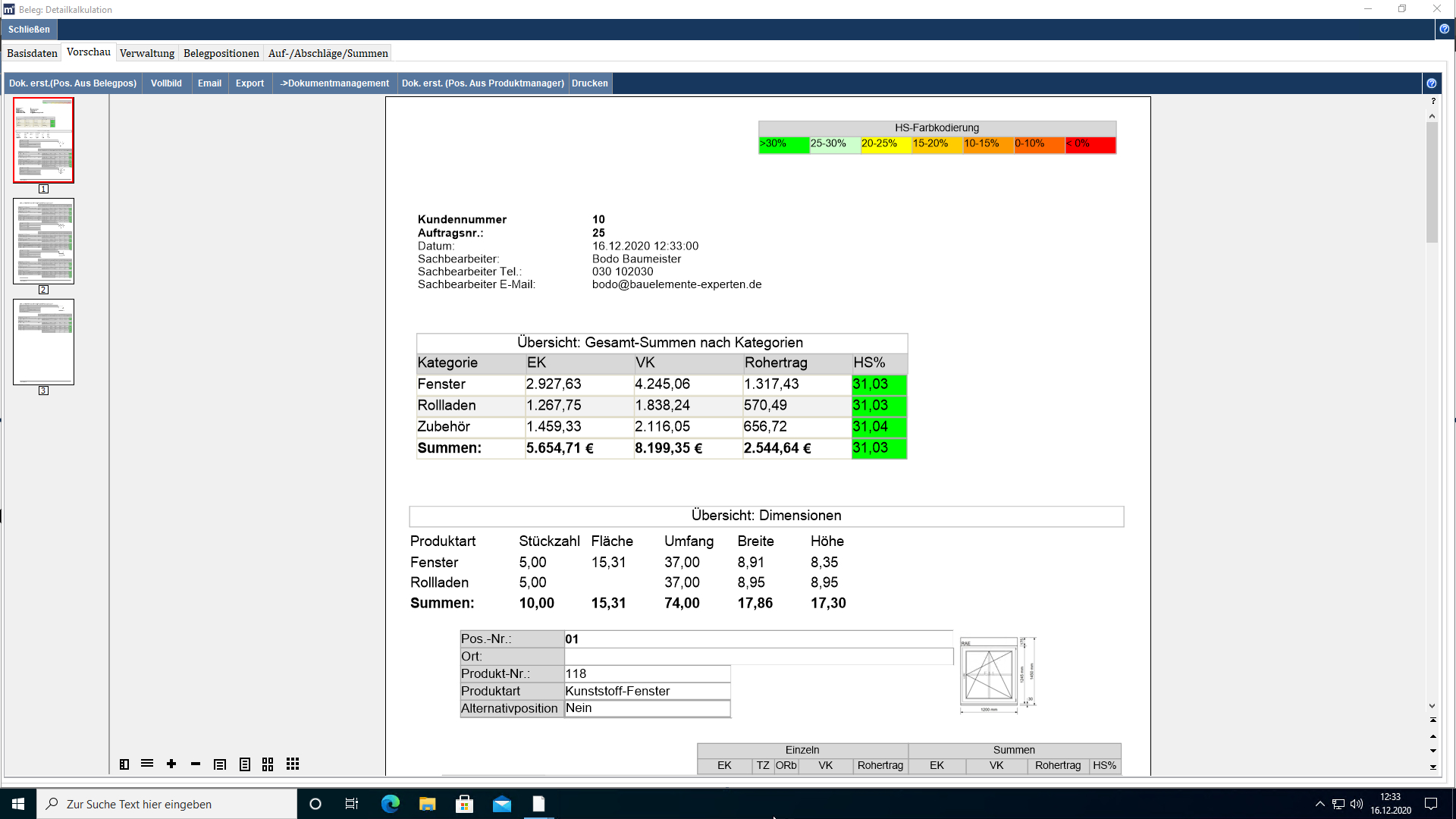Image resolution: width=1456 pixels, height=819 pixels.
Task: Click the zoom in plus icon
Action: [171, 764]
